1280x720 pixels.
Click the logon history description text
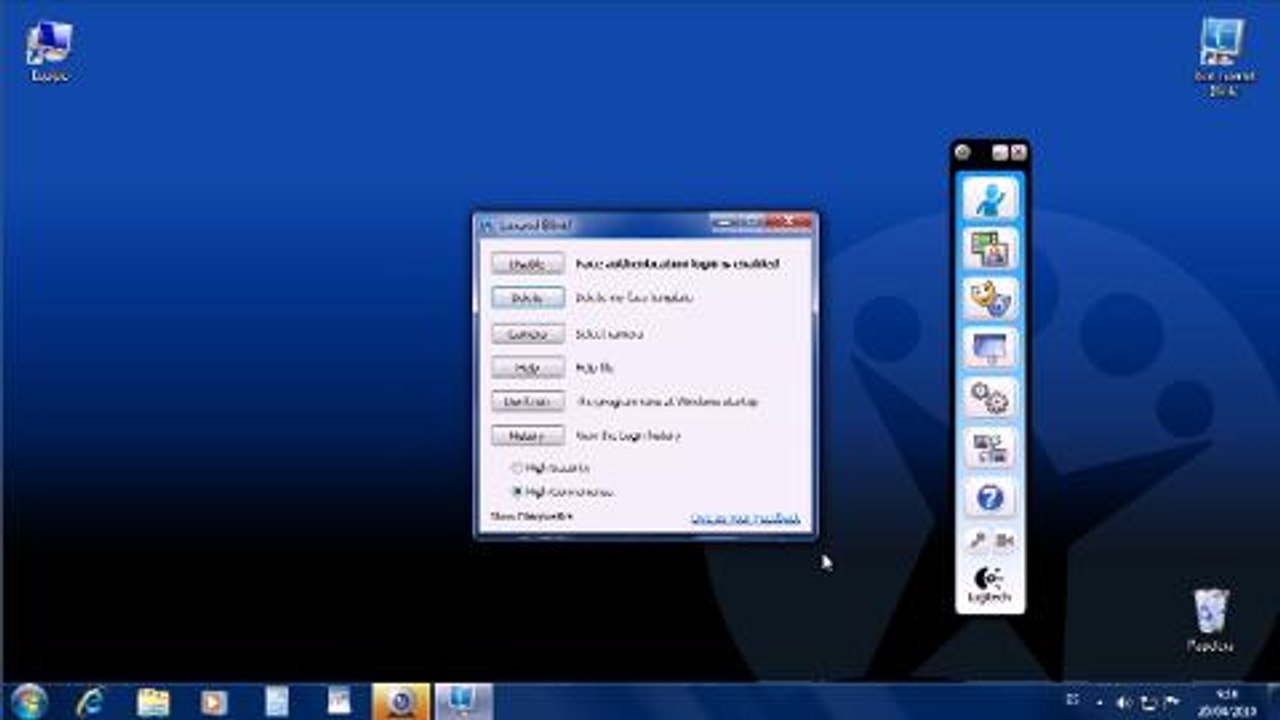629,436
